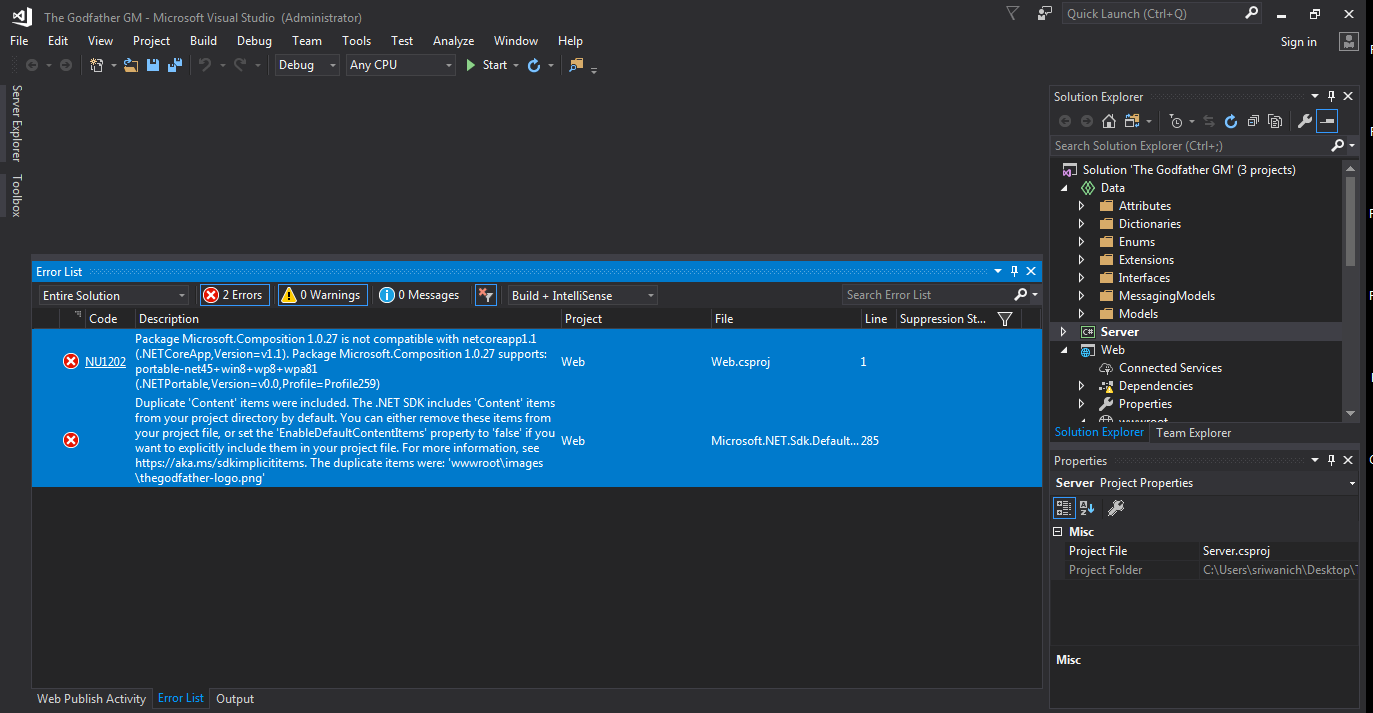Open the NU1202 error code link

click(105, 362)
